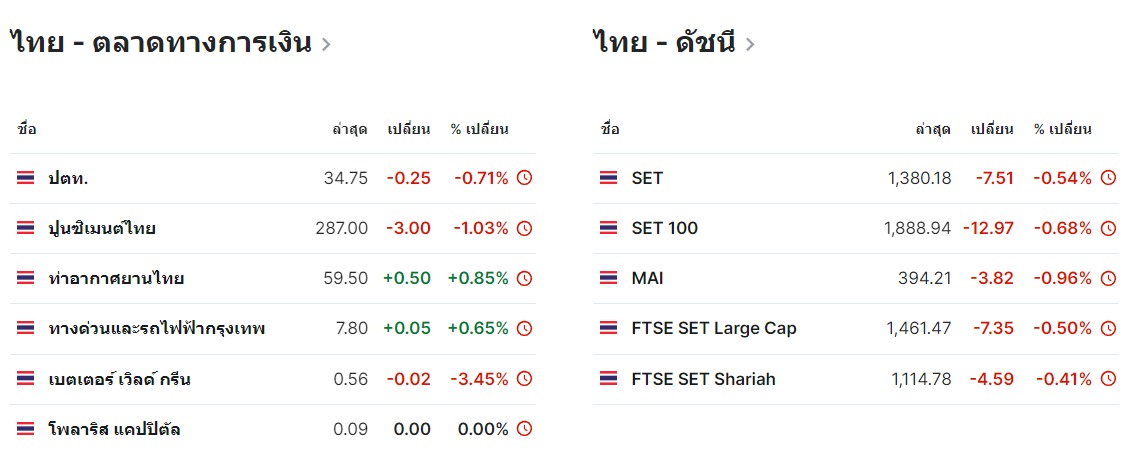The height and width of the screenshot is (454, 1137).
Task: Open the SET 100 index link
Action: click(x=665, y=228)
